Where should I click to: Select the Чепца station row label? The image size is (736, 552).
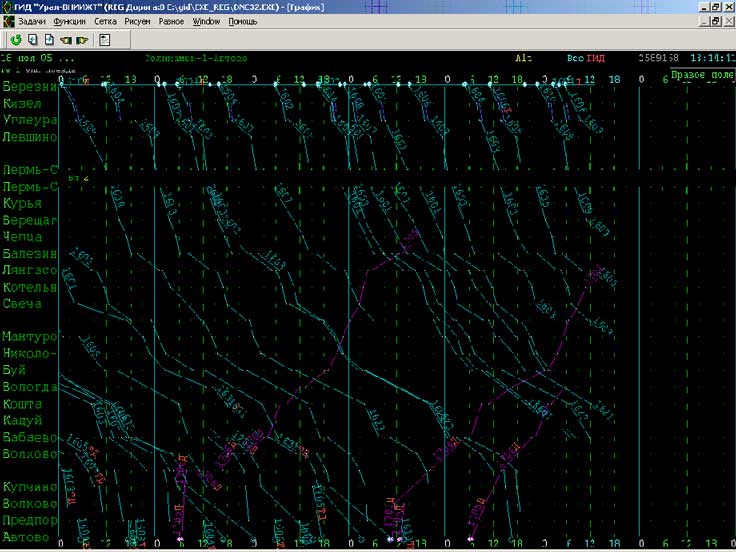(x=22, y=237)
